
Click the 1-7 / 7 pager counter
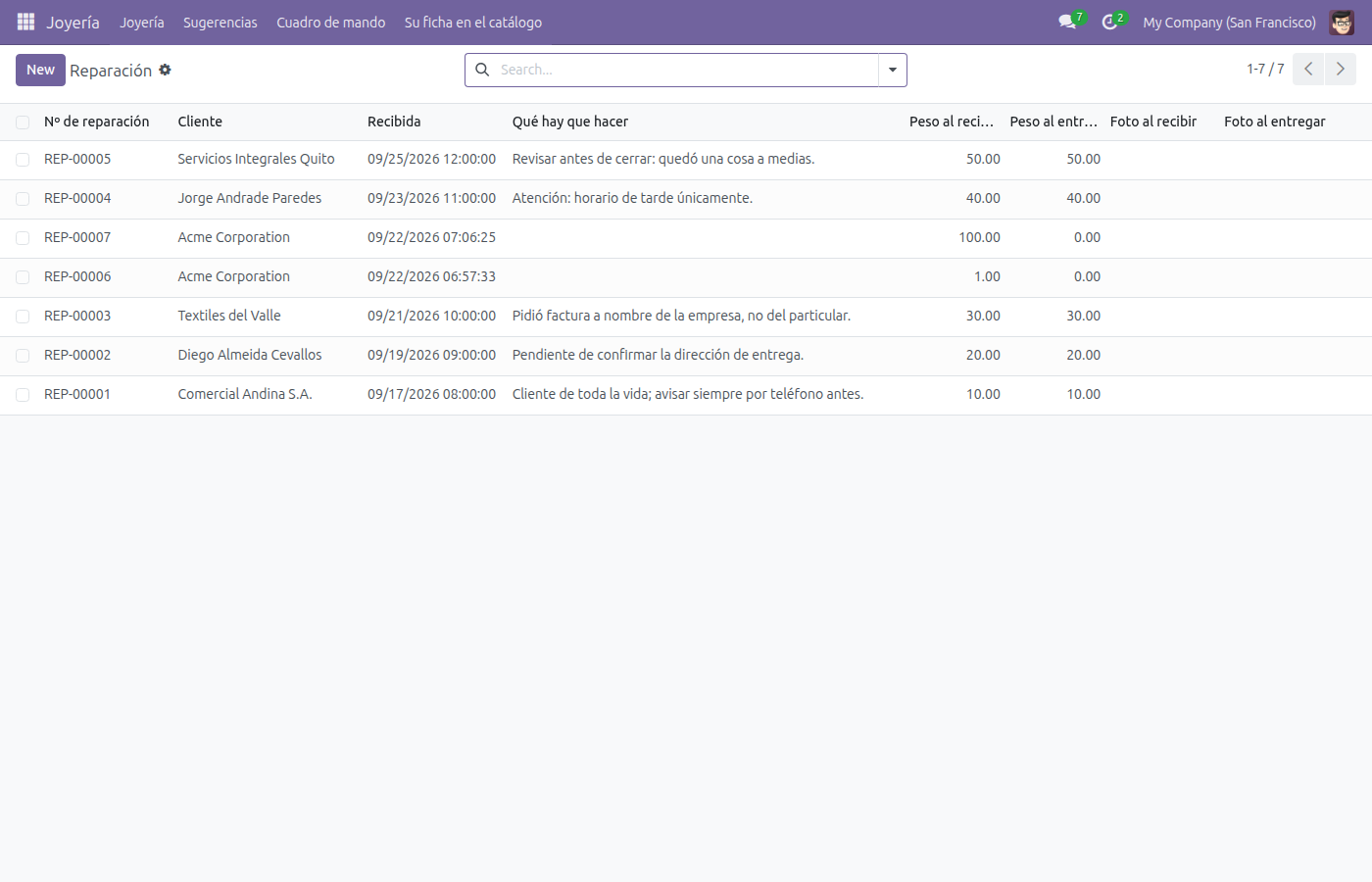pos(1265,69)
